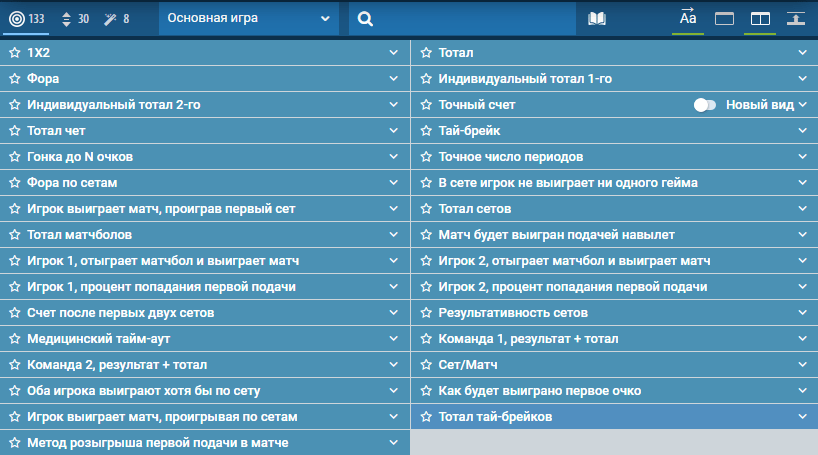Open Игрок выиграет матч, проигрывая по сетам
Viewport: 818px width, 455px height.
(x=204, y=416)
